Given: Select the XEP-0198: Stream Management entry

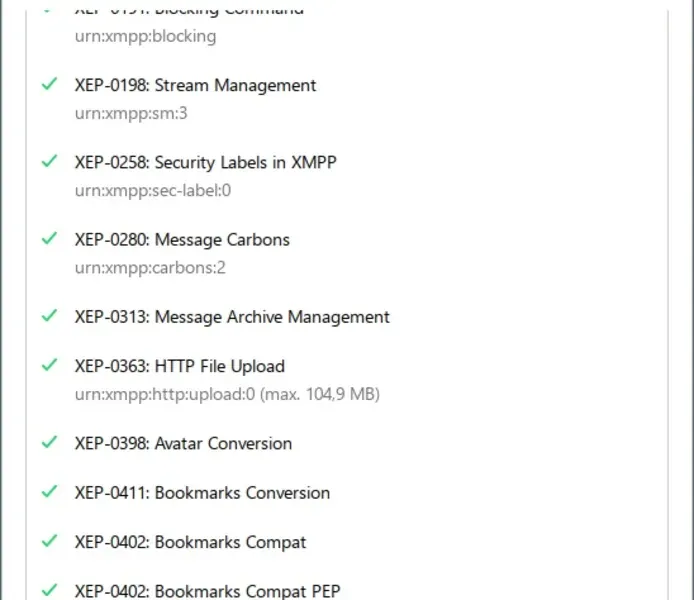Looking at the screenshot, I should point(195,86).
